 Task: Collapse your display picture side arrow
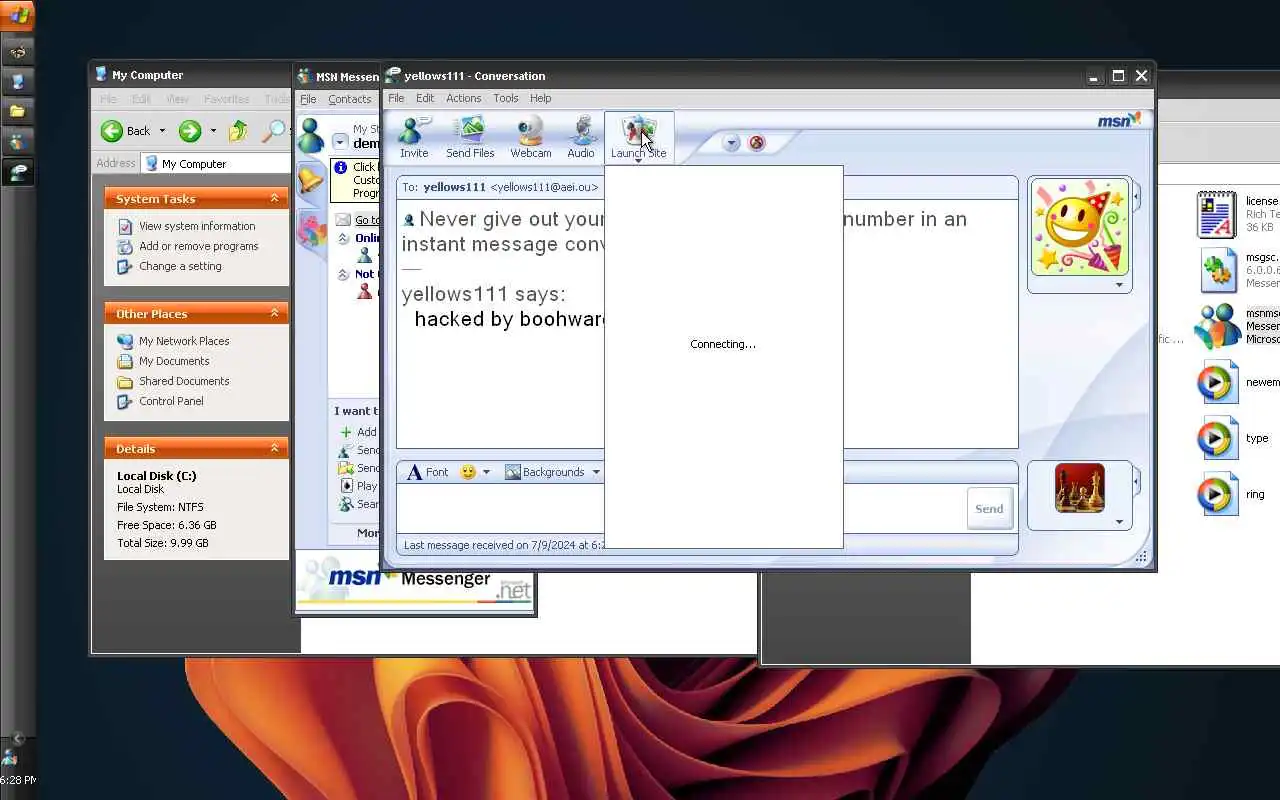[1136, 482]
